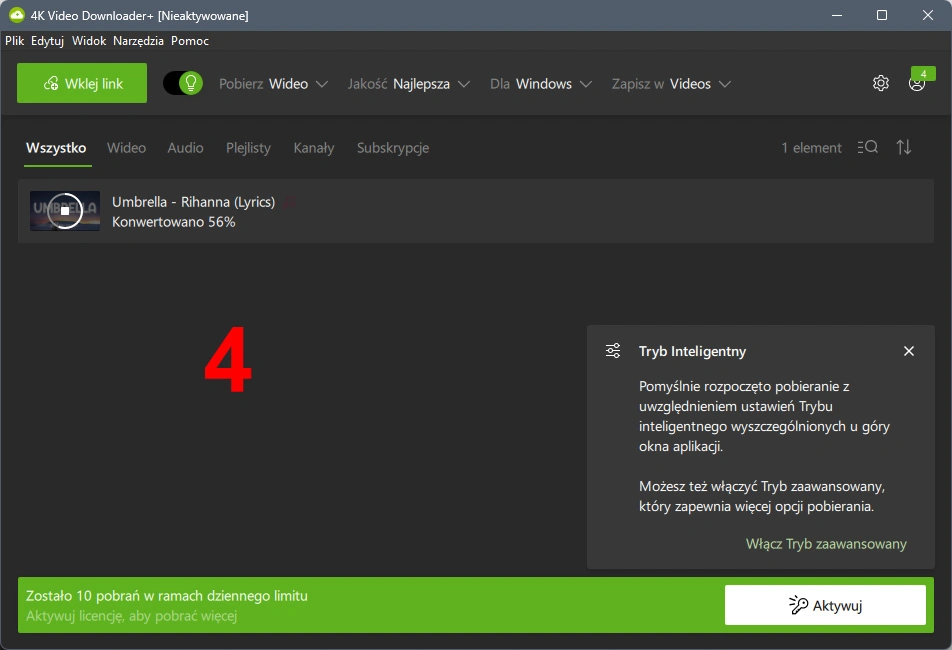The image size is (952, 650).
Task: Switch to the Audio tab
Action: tap(185, 148)
